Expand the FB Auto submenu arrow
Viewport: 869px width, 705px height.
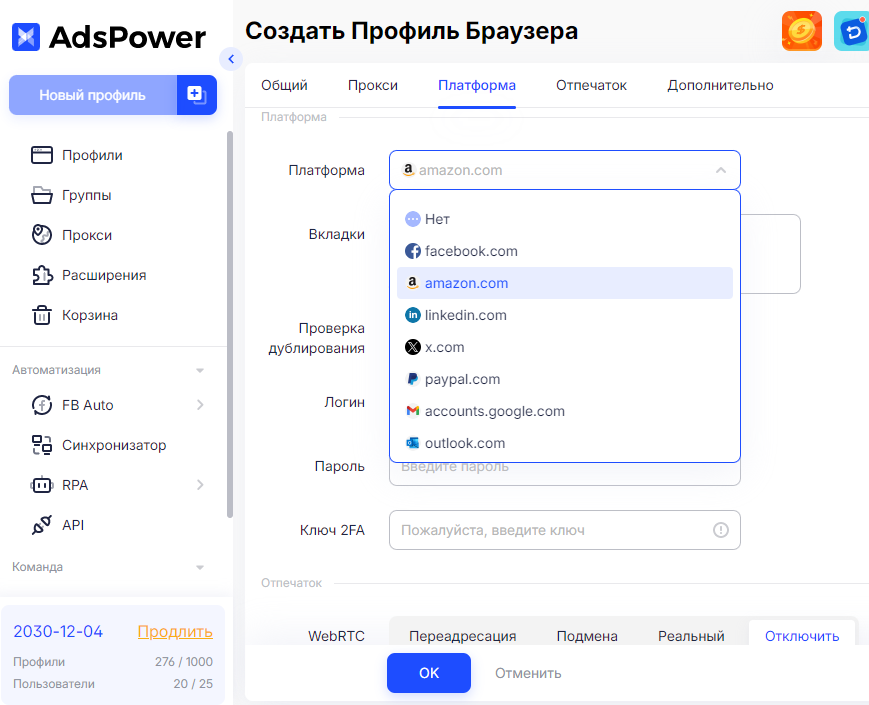point(200,405)
